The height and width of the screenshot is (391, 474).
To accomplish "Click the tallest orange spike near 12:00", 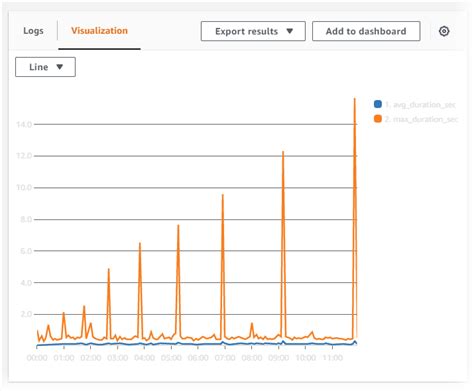I will point(355,99).
